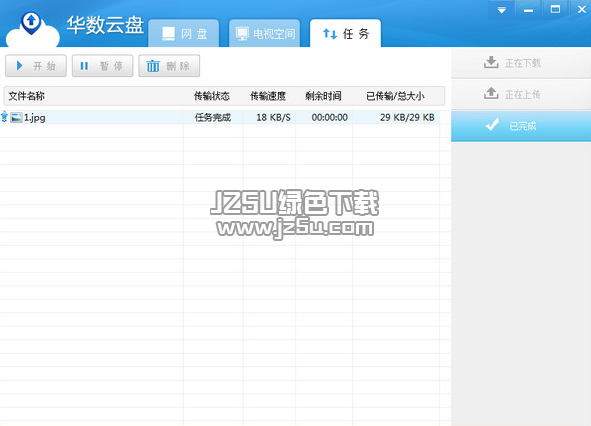Click the 暂停 pause button
The image size is (591, 426).
103,66
